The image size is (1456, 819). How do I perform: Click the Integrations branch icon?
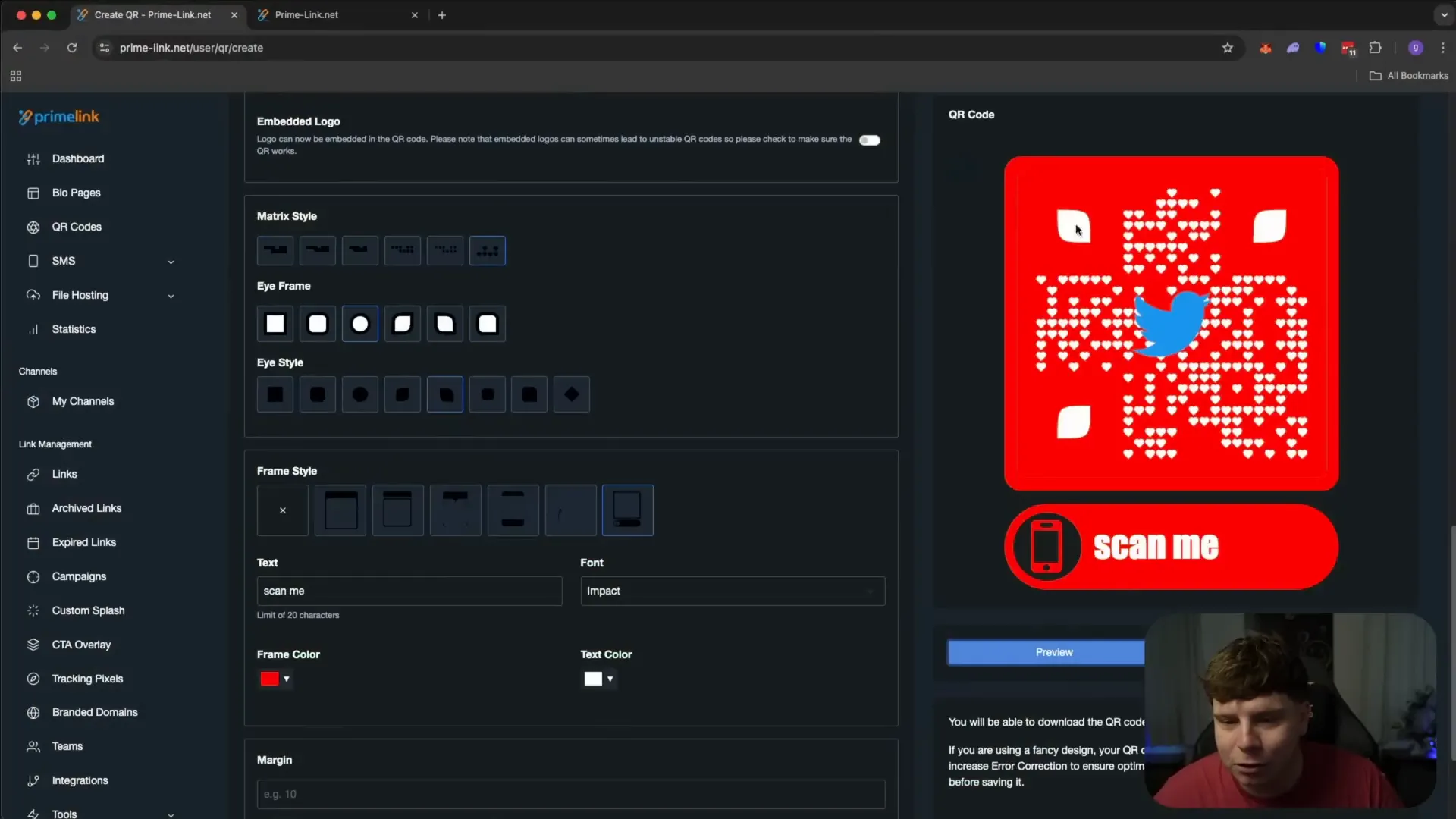(x=33, y=780)
